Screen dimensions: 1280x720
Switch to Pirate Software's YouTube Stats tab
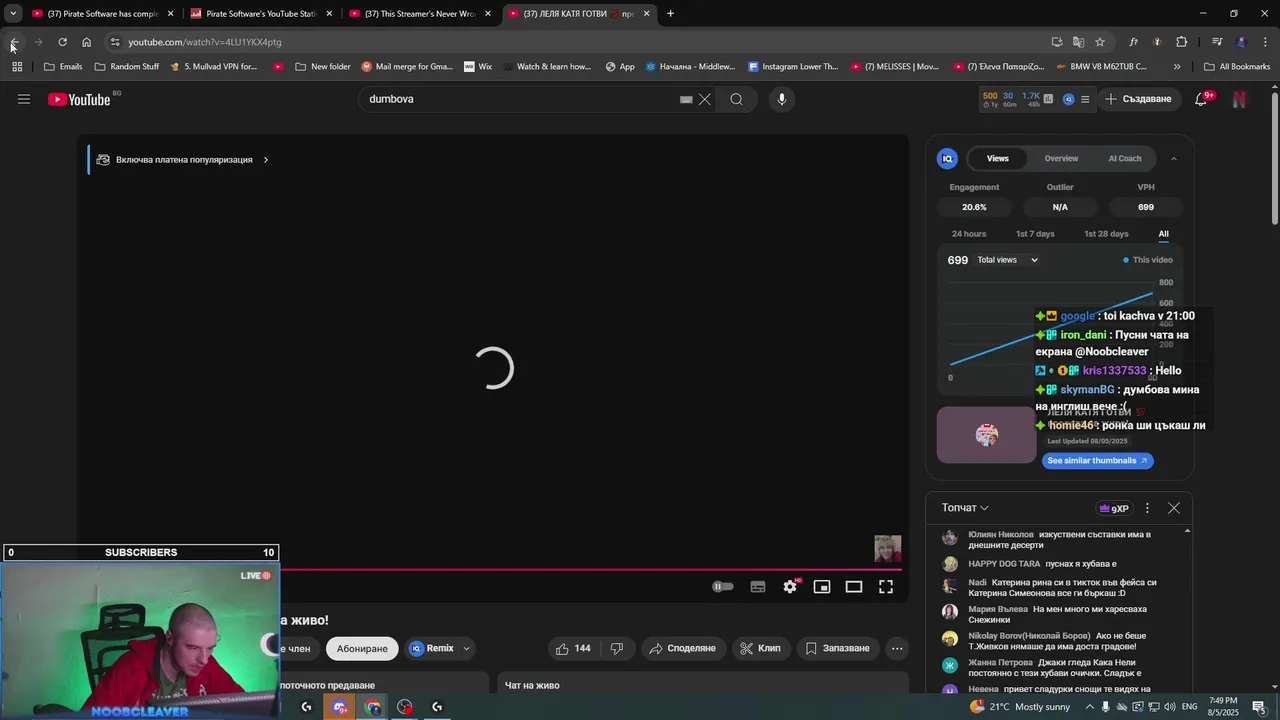point(261,14)
